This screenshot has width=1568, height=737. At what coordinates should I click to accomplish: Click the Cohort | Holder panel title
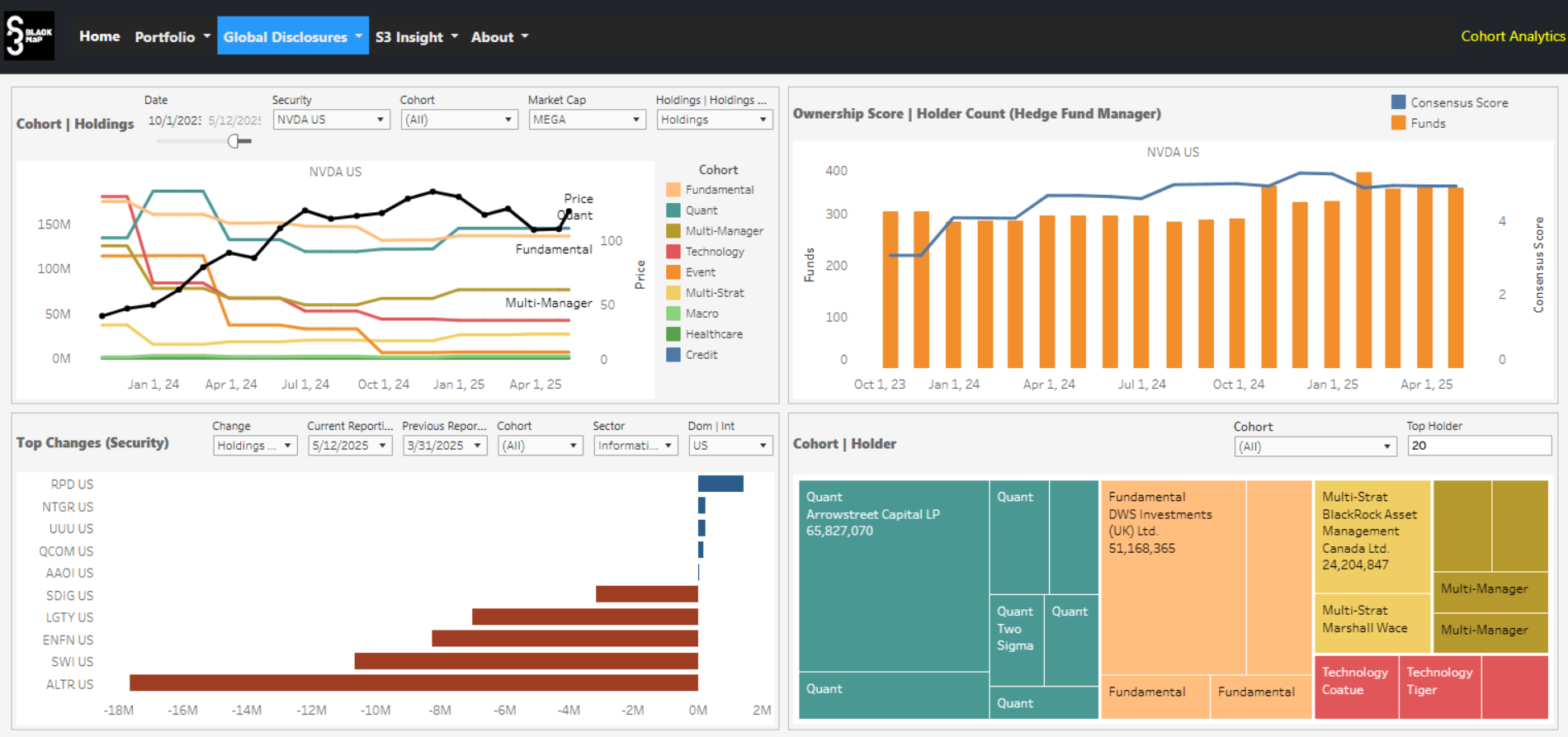[x=844, y=443]
